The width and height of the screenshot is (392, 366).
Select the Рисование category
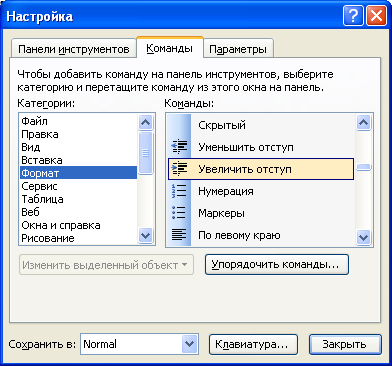pos(48,238)
